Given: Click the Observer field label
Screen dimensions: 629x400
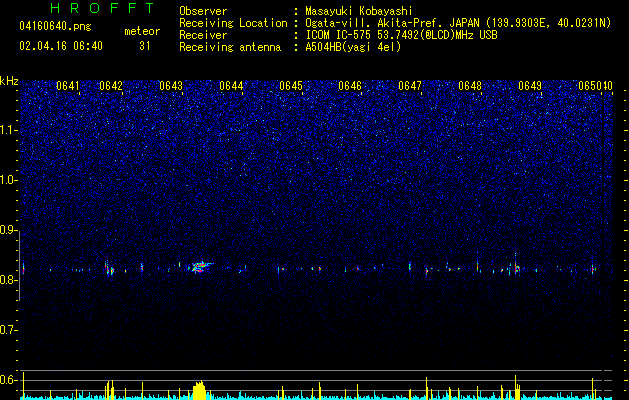Looking at the screenshot, I should pos(203,11).
